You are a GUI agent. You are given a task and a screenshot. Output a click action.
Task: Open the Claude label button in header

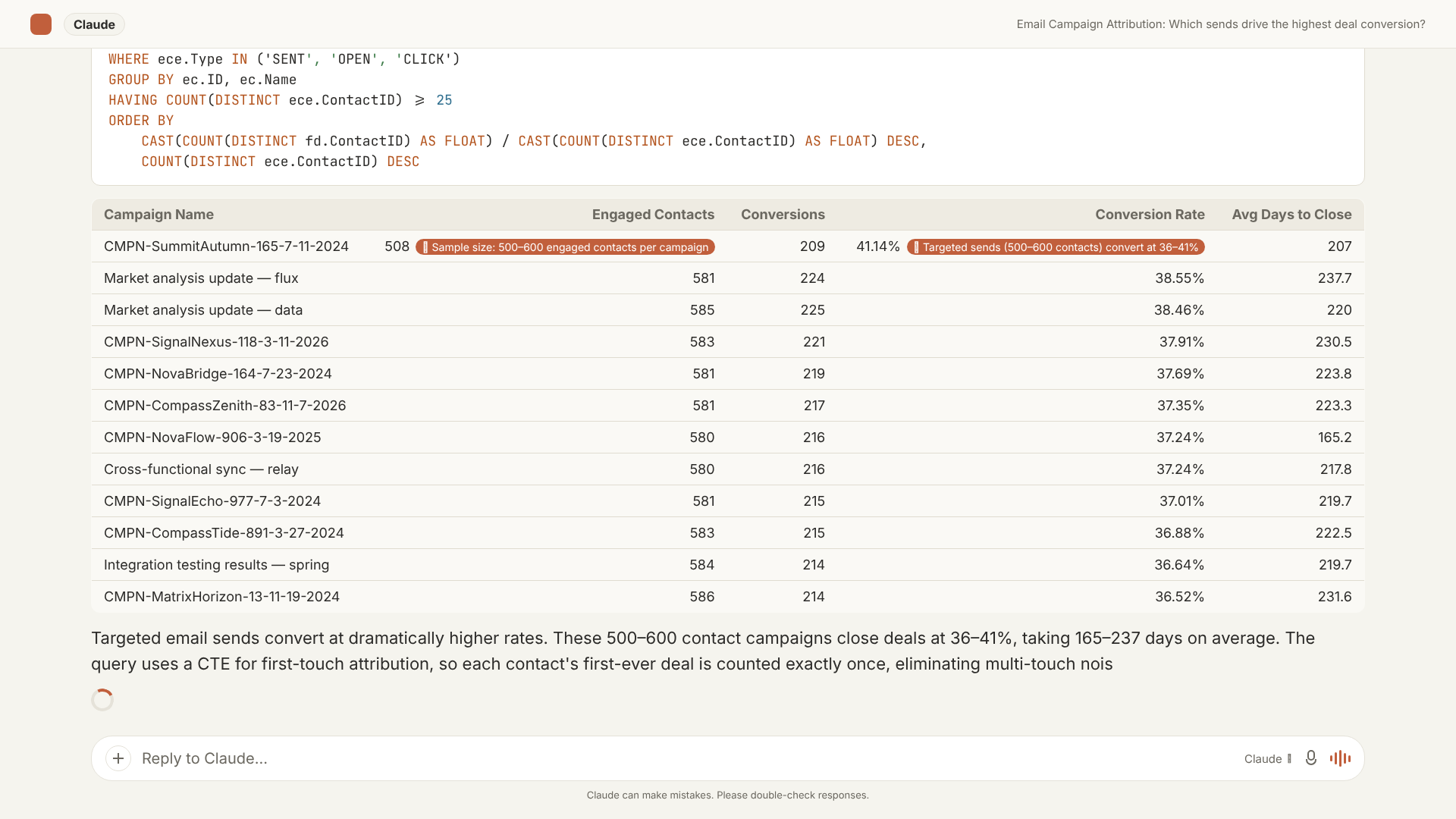(x=94, y=24)
